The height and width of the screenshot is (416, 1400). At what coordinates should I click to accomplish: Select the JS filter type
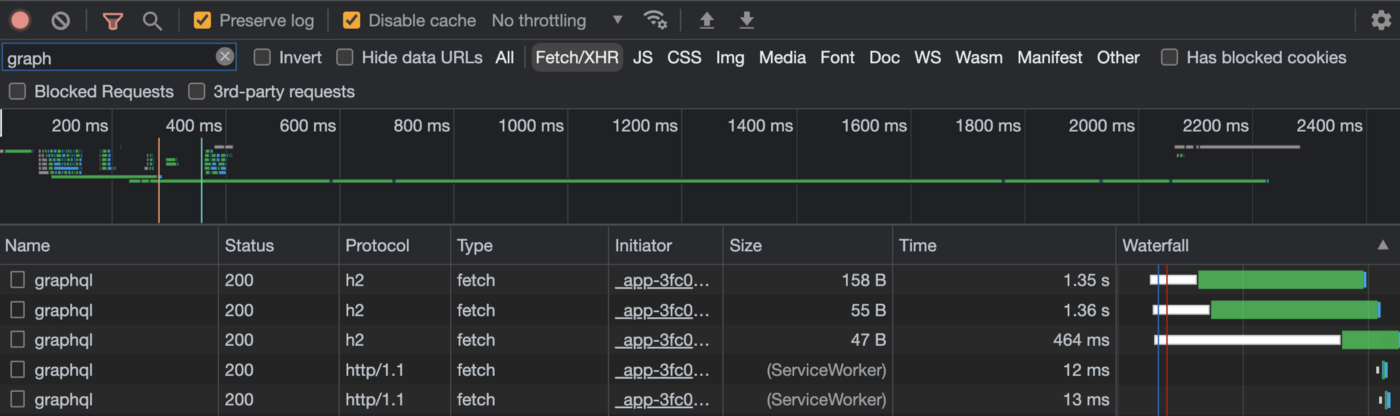[643, 57]
